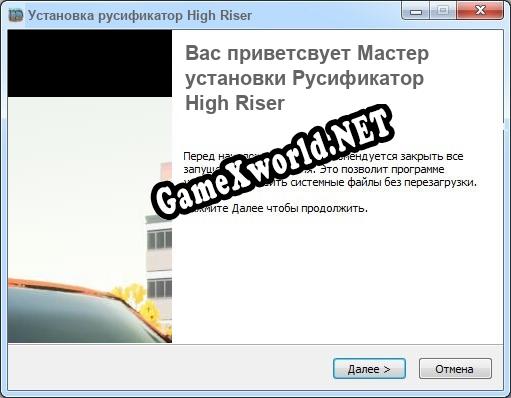Click the Далее > button
The width and height of the screenshot is (511, 398).
click(369, 369)
